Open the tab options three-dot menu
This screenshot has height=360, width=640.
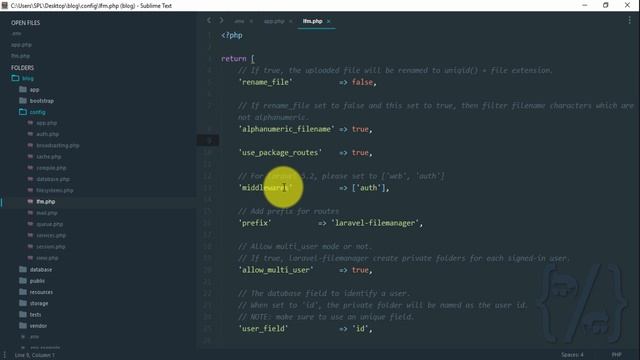[629, 20]
